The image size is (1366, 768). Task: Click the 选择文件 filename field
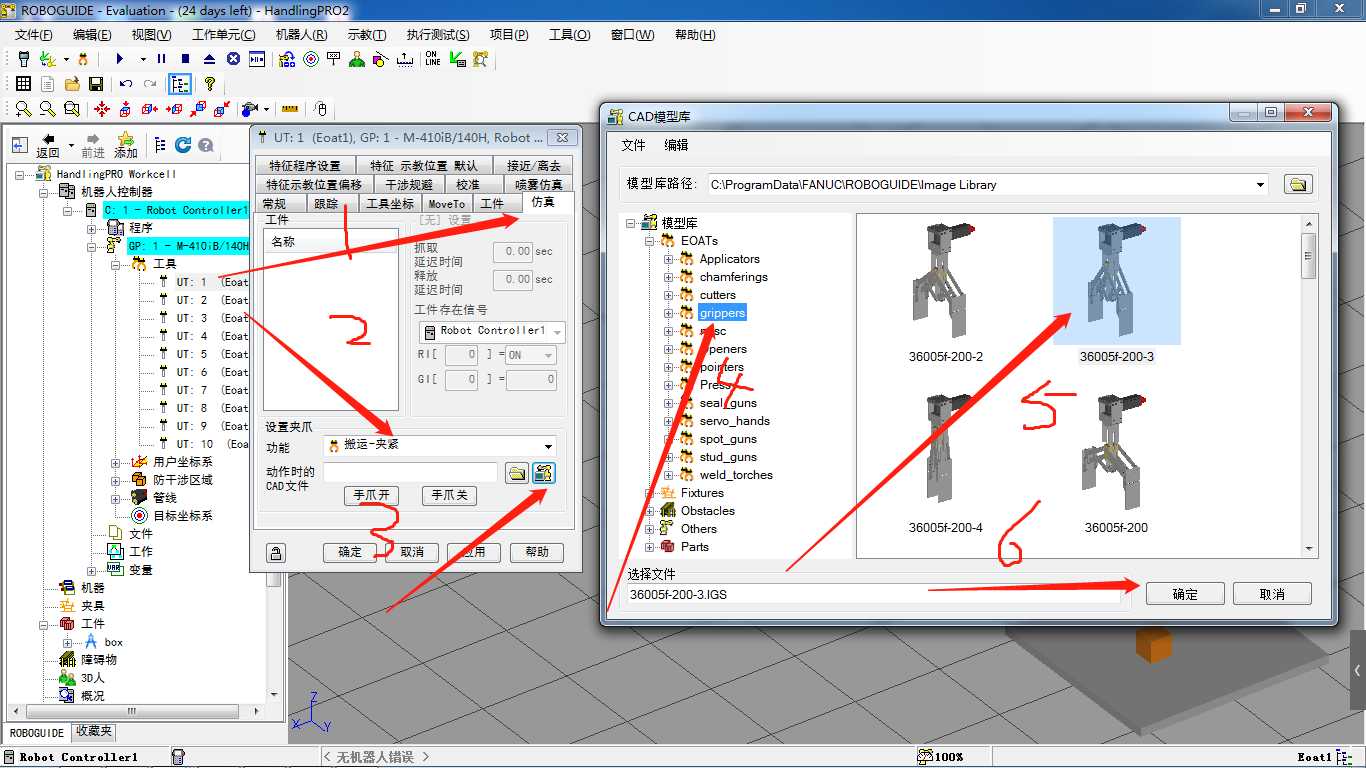pyautogui.click(x=872, y=594)
